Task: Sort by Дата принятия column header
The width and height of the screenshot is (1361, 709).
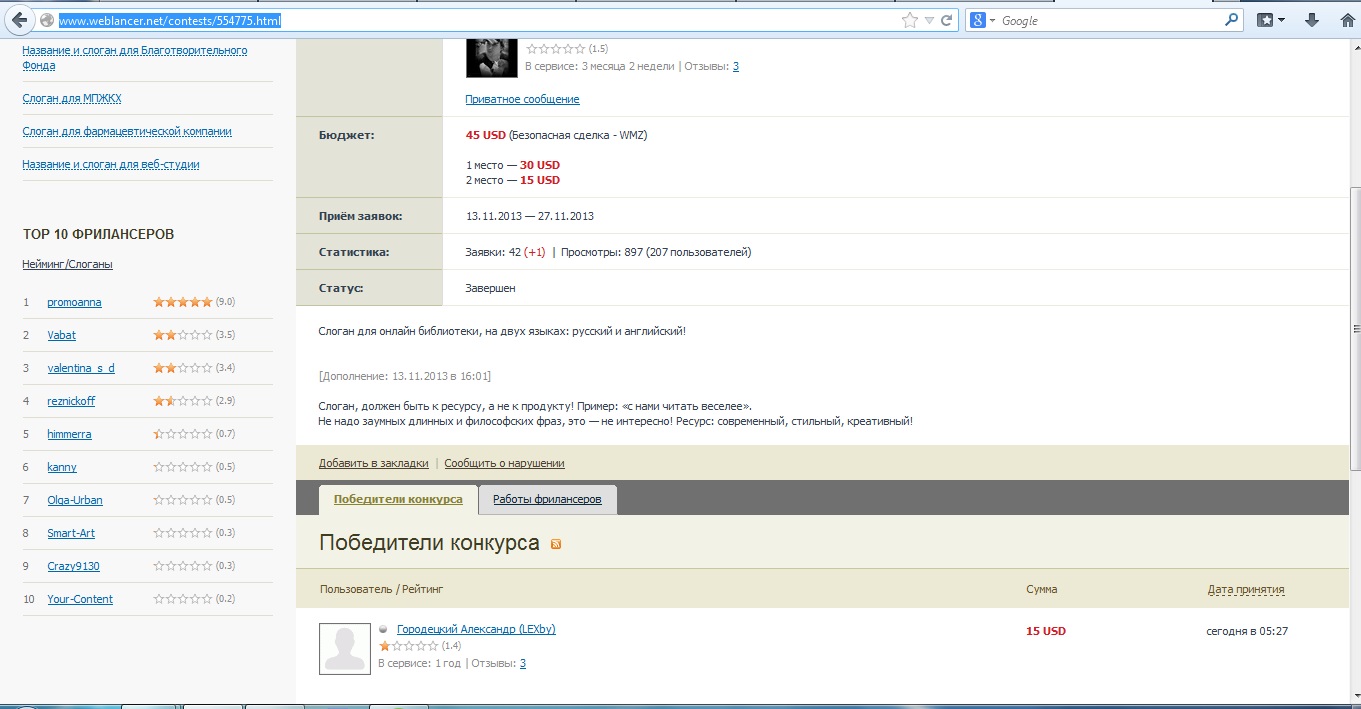Action: [1246, 589]
